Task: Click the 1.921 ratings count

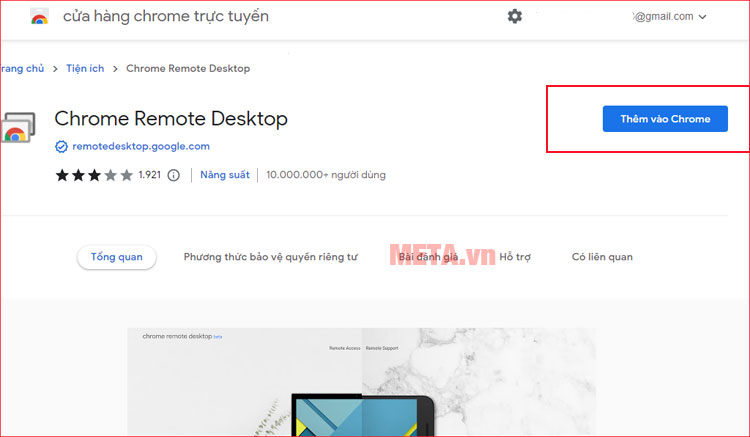Action: point(150,175)
